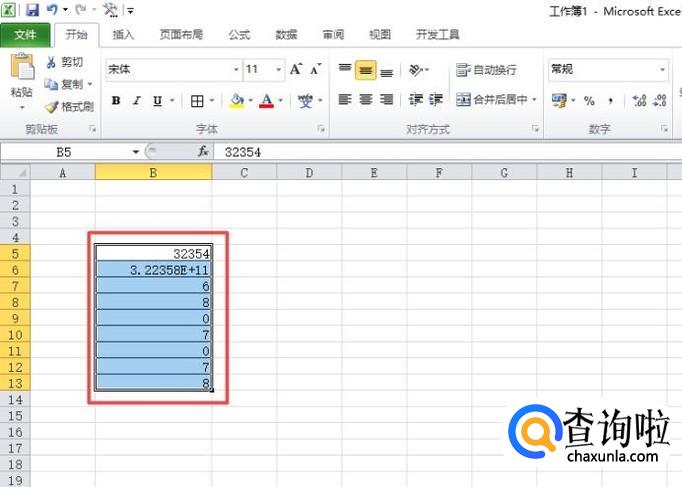The width and height of the screenshot is (682, 487).
Task: Click the 剪切 (Cut) button
Action: click(x=64, y=63)
